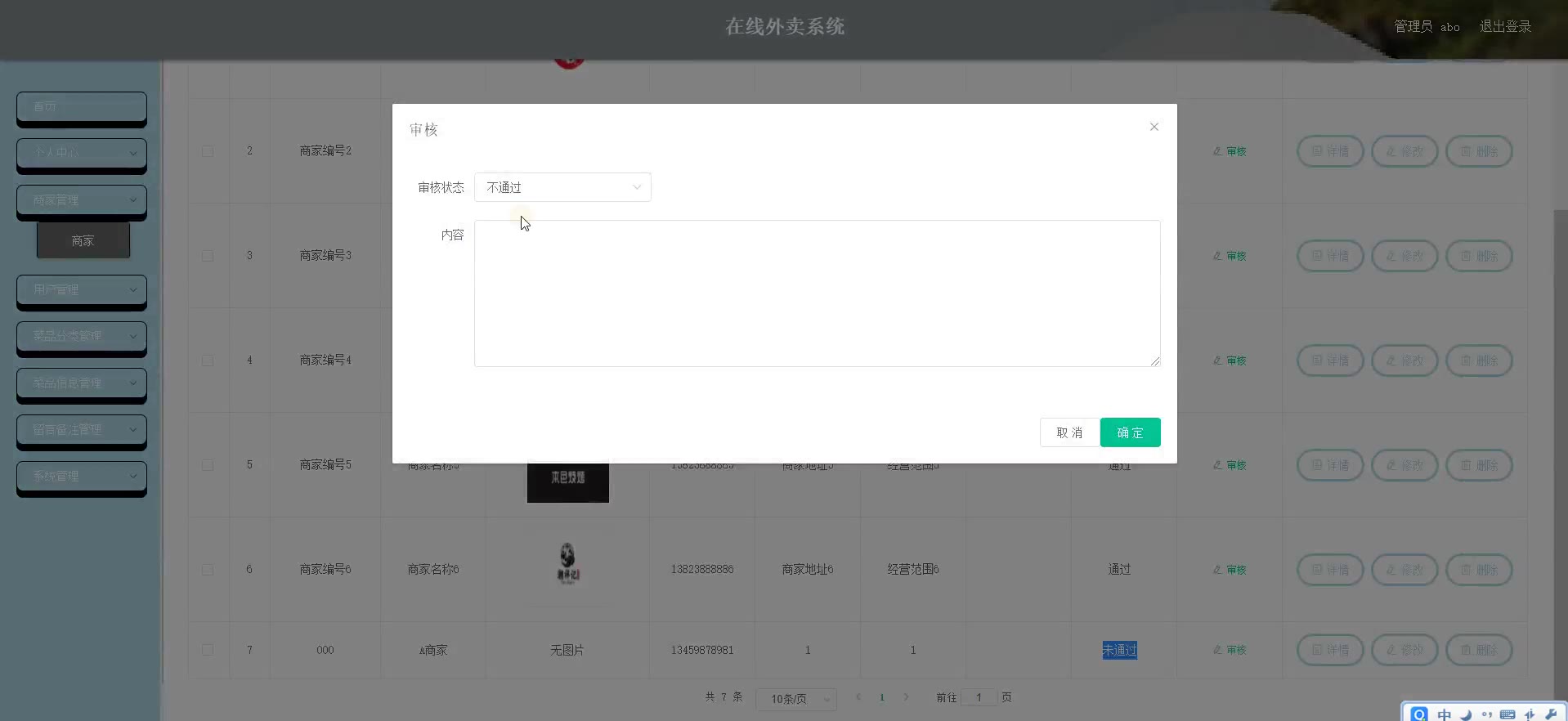The image size is (1568, 721).
Task: Tick the checkbox for row 000
Action: coord(208,650)
